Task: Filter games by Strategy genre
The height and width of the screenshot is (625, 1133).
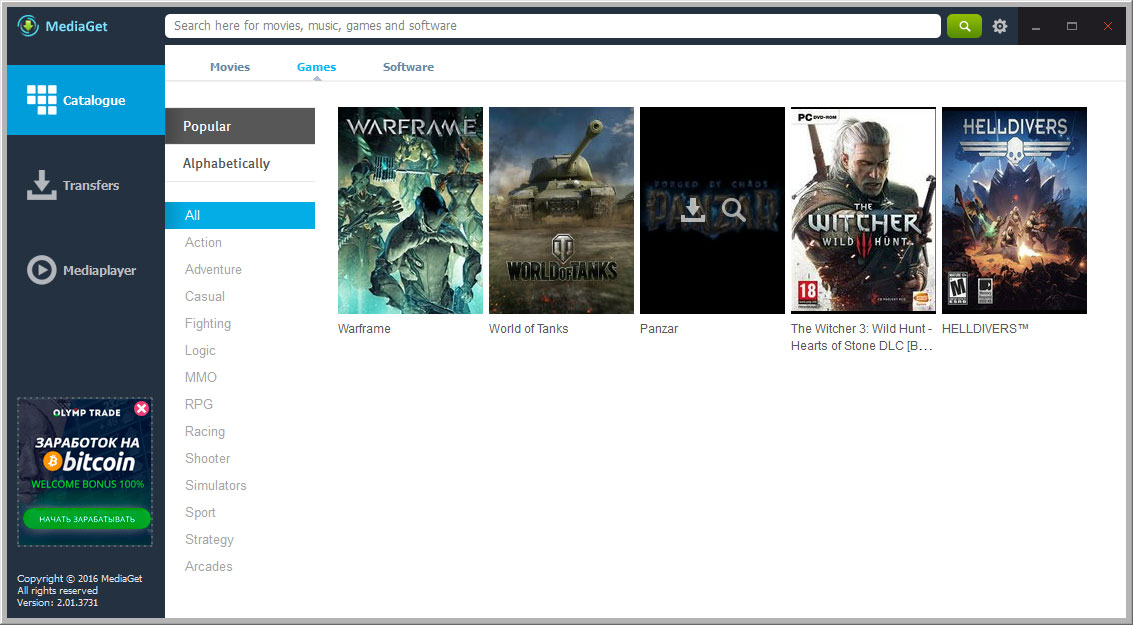Action: [209, 540]
